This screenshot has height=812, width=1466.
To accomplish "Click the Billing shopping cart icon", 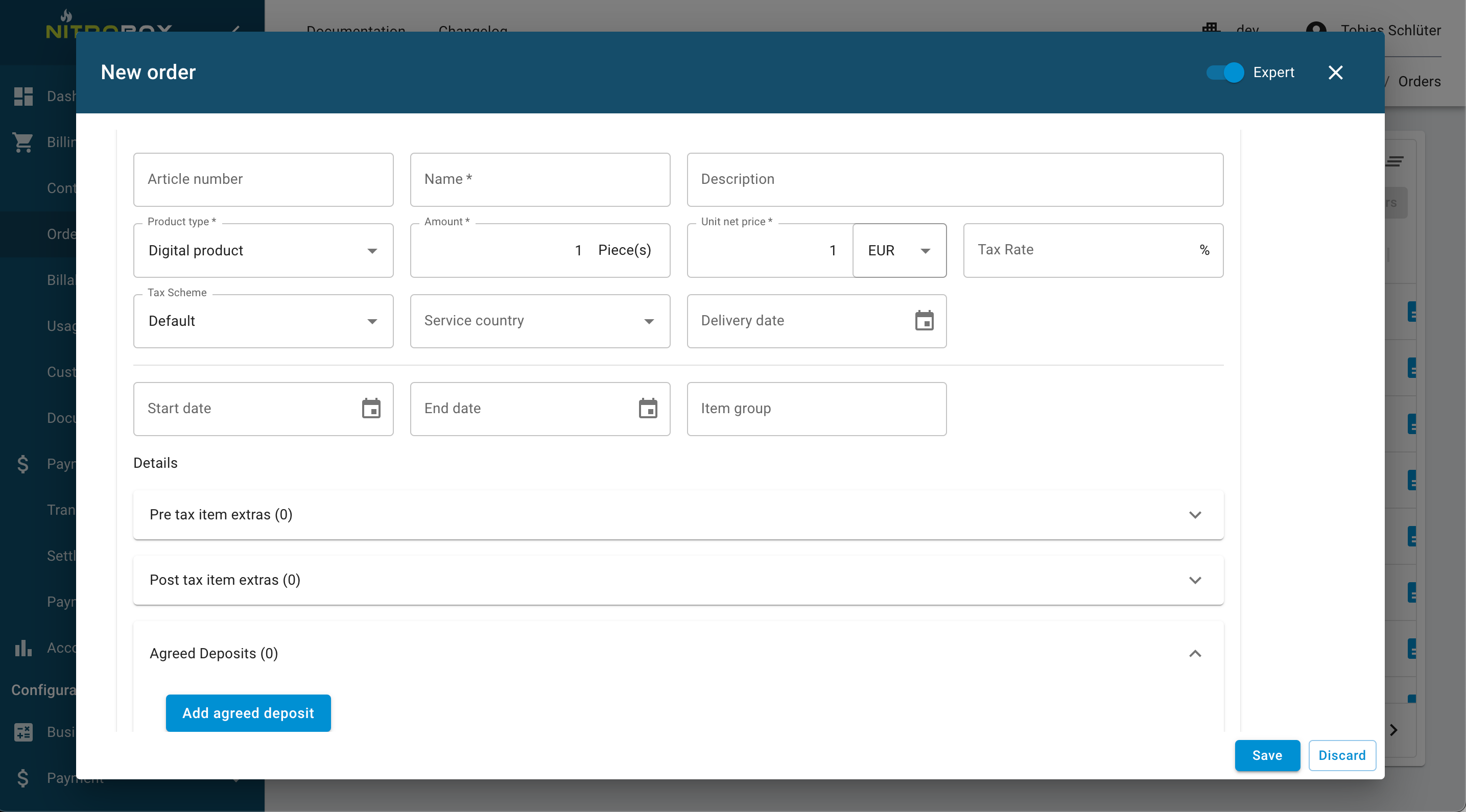I will pyautogui.click(x=23, y=142).
